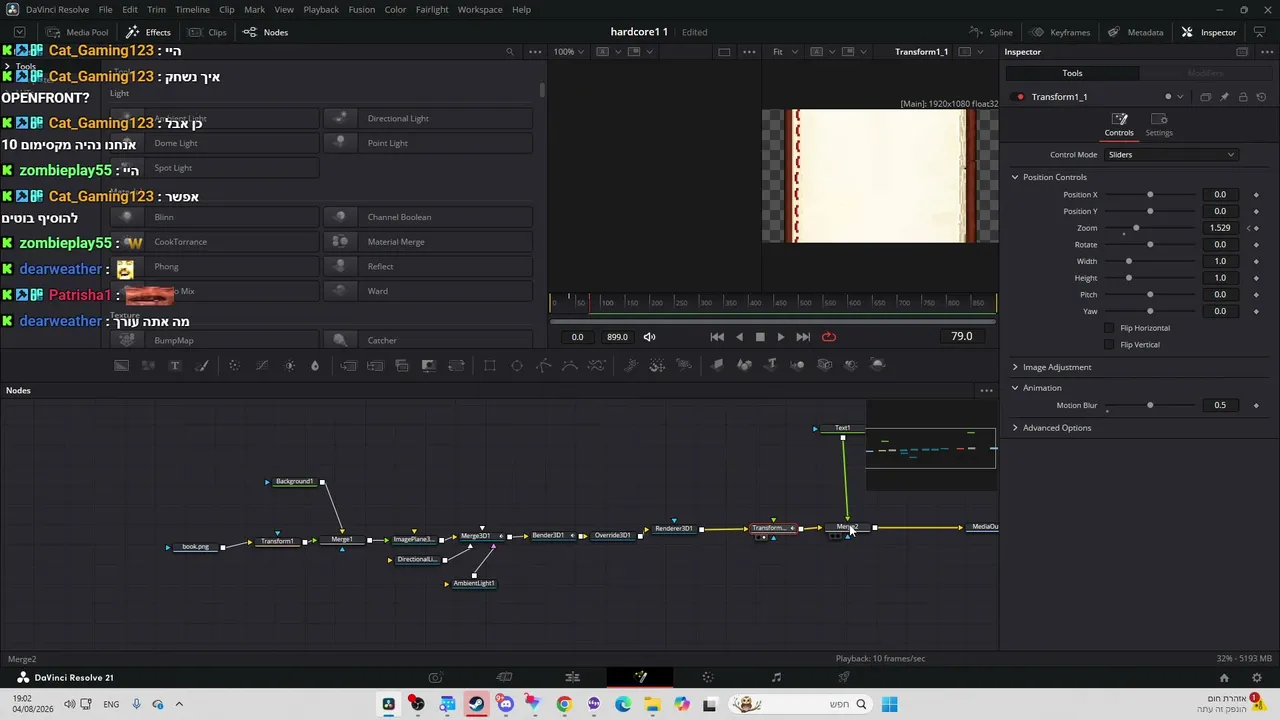Toggle Motion Blur keyframe diamond
Viewport: 1280px width, 720px height.
1256,405
